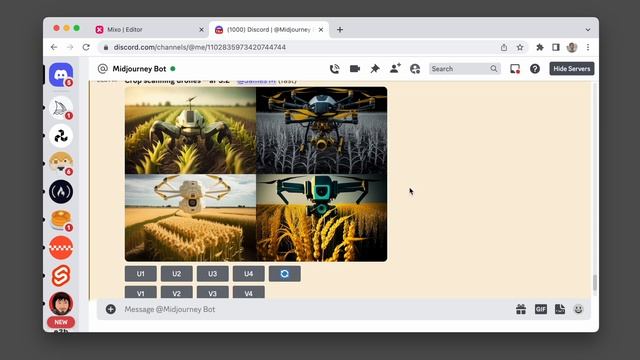Click the plus attachment button
Viewport: 640px width, 360px height.
pos(111,309)
